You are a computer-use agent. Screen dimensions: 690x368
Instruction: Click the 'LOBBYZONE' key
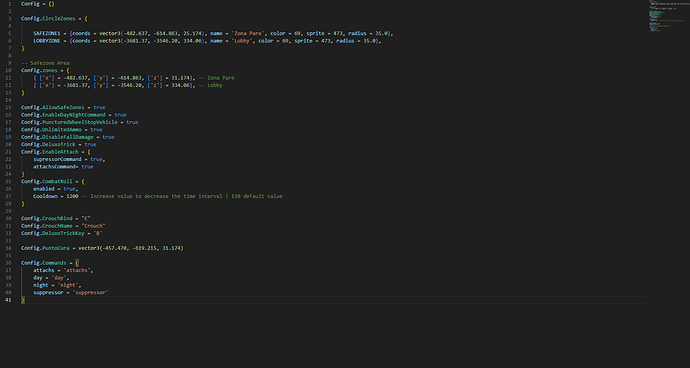(47, 41)
